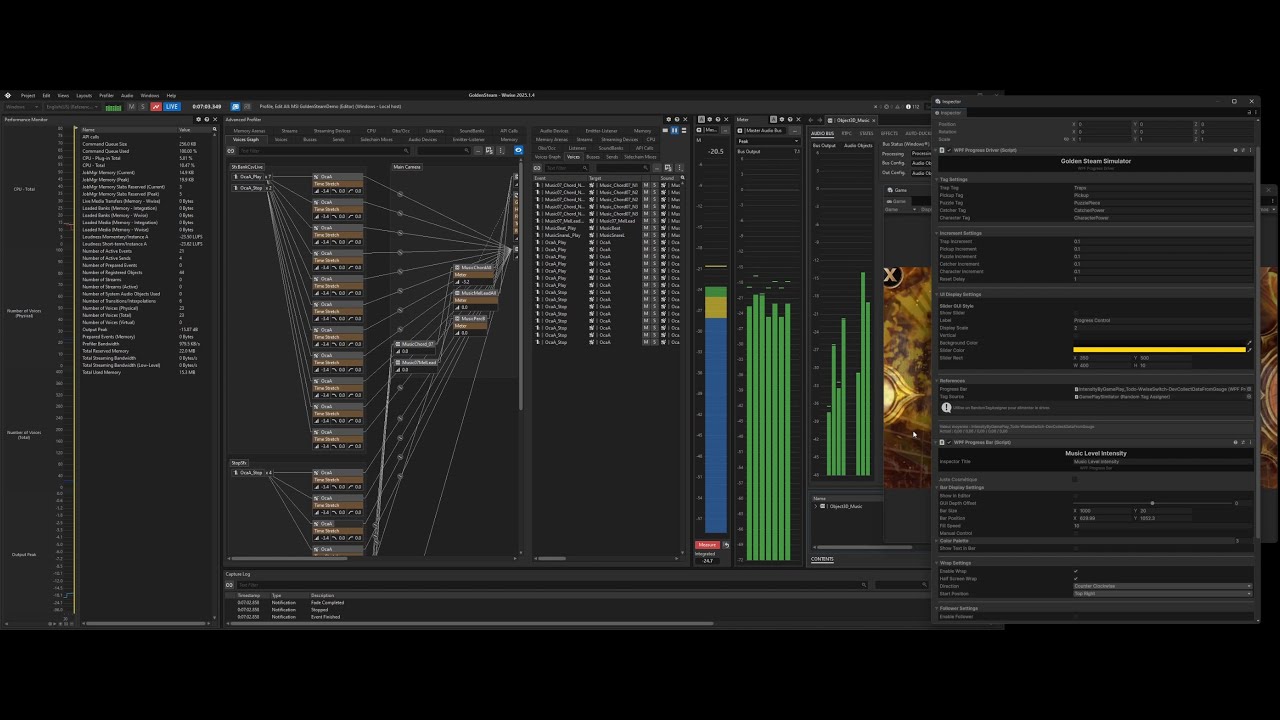
Task: Select Main Camera node label
Action: [407, 167]
